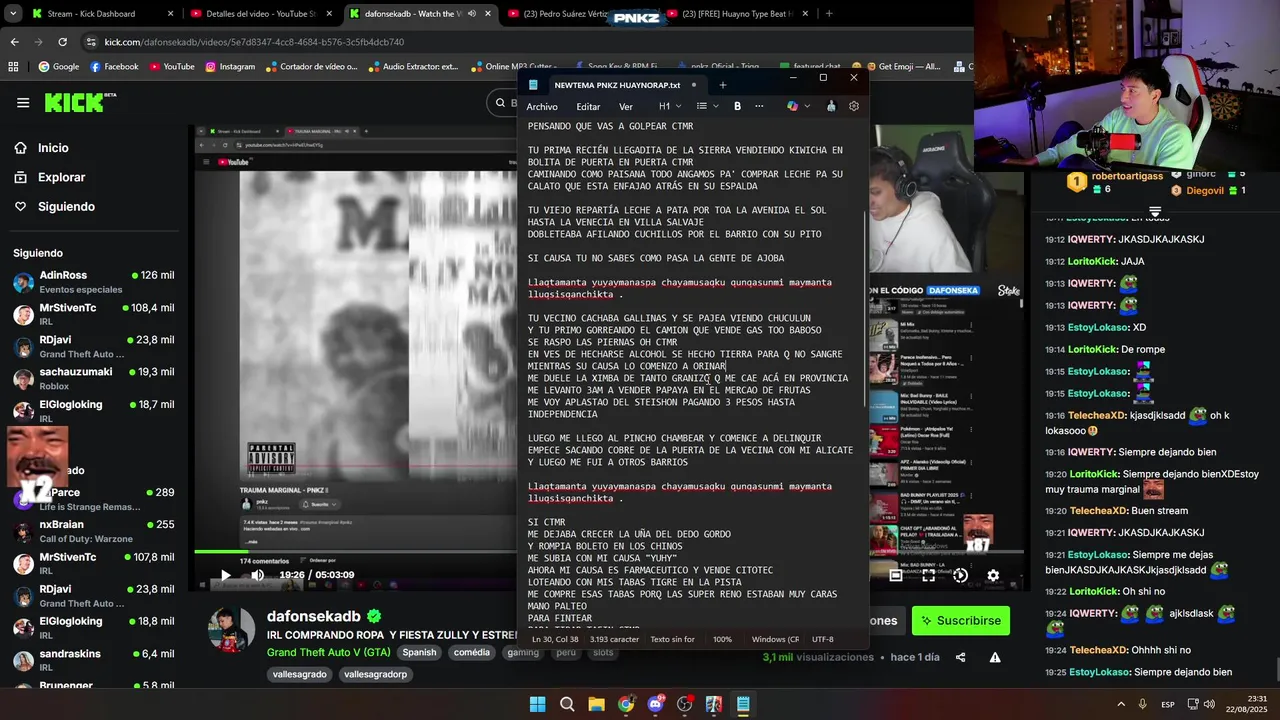The image size is (1280, 720).
Task: Click the Spanish tag
Action: coord(419,652)
